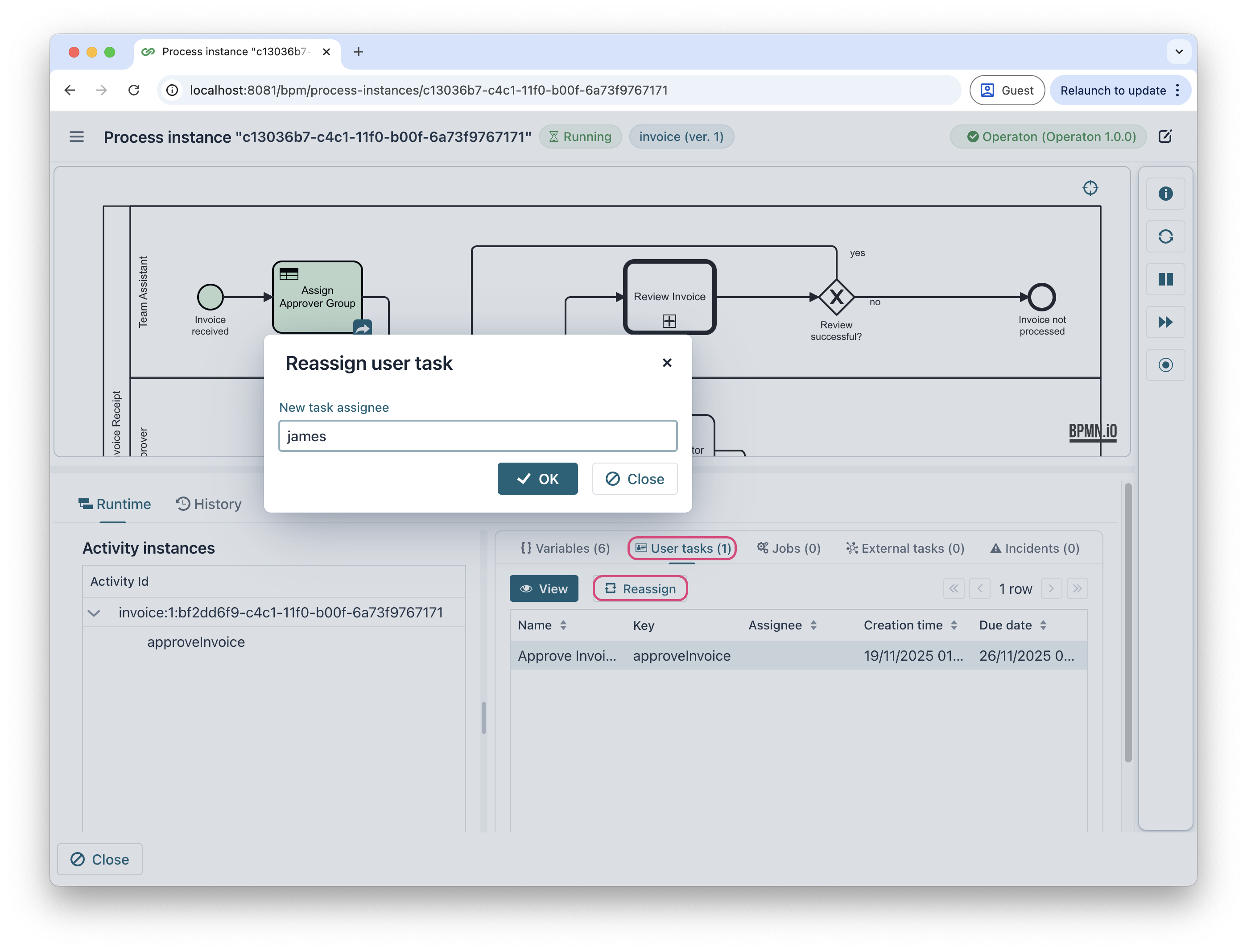Toggle sorting on the Assignee column

pos(815,625)
